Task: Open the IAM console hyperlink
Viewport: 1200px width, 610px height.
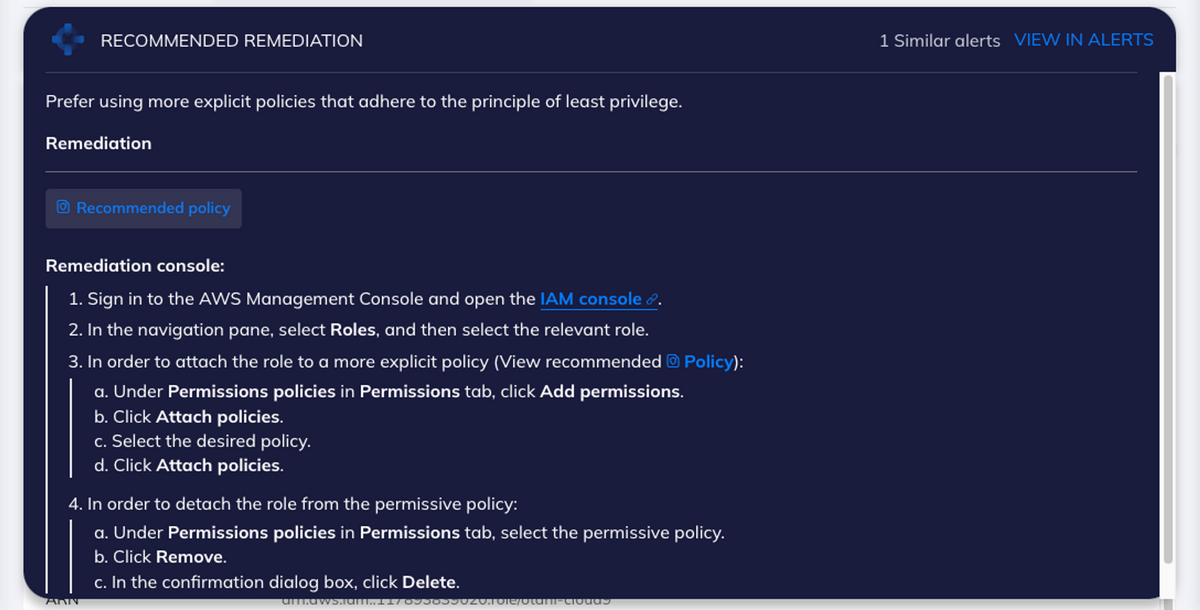Action: click(x=590, y=299)
